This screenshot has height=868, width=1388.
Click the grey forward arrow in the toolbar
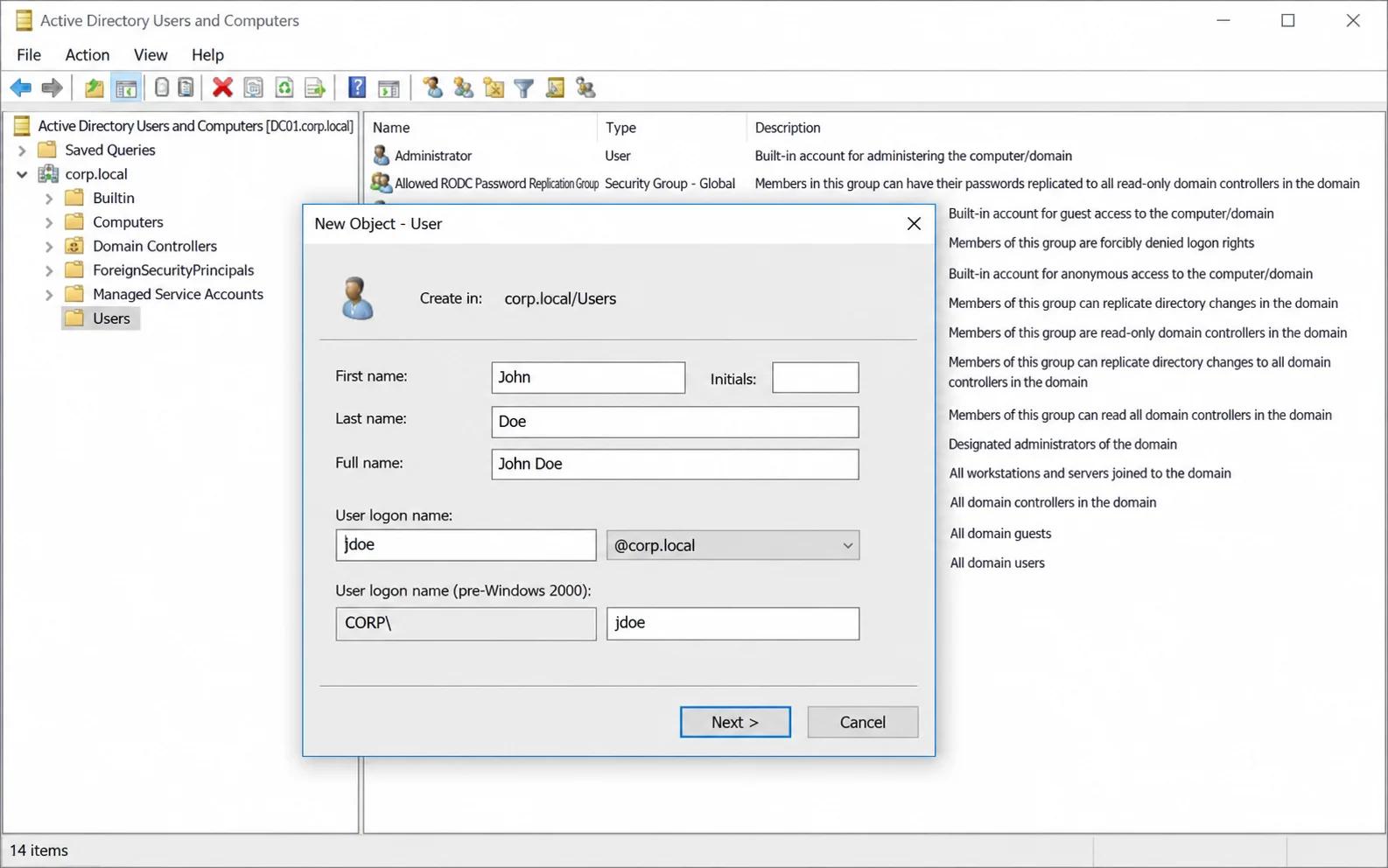[53, 87]
